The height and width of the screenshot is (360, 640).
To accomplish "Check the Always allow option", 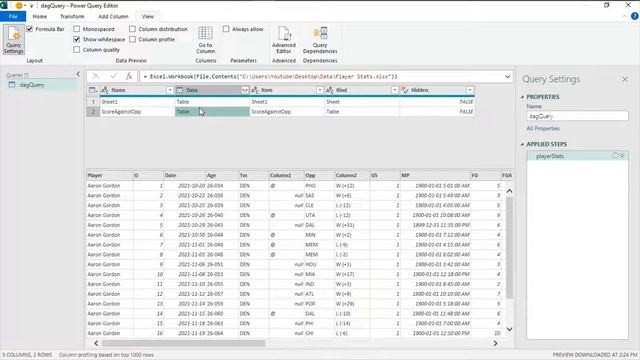I will pos(226,29).
